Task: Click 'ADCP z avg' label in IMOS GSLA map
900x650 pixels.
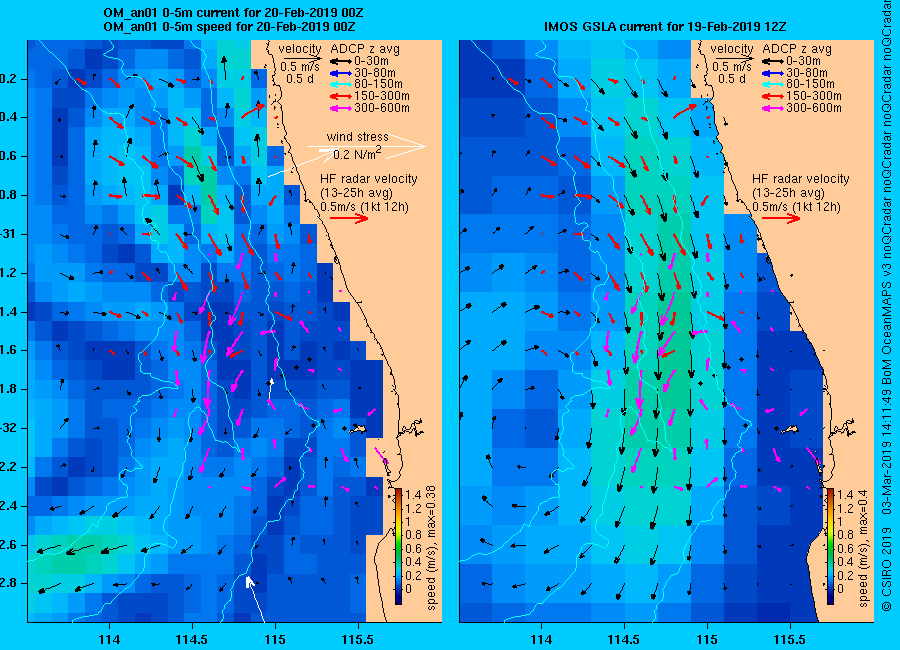Action: (x=797, y=49)
